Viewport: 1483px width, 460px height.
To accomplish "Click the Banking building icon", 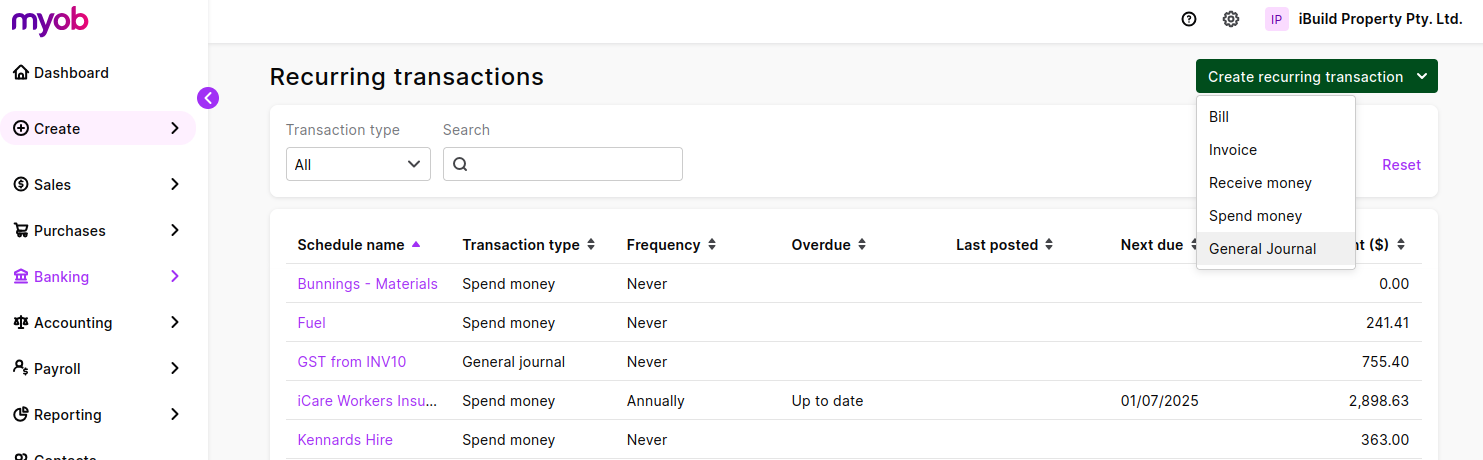I will [21, 277].
